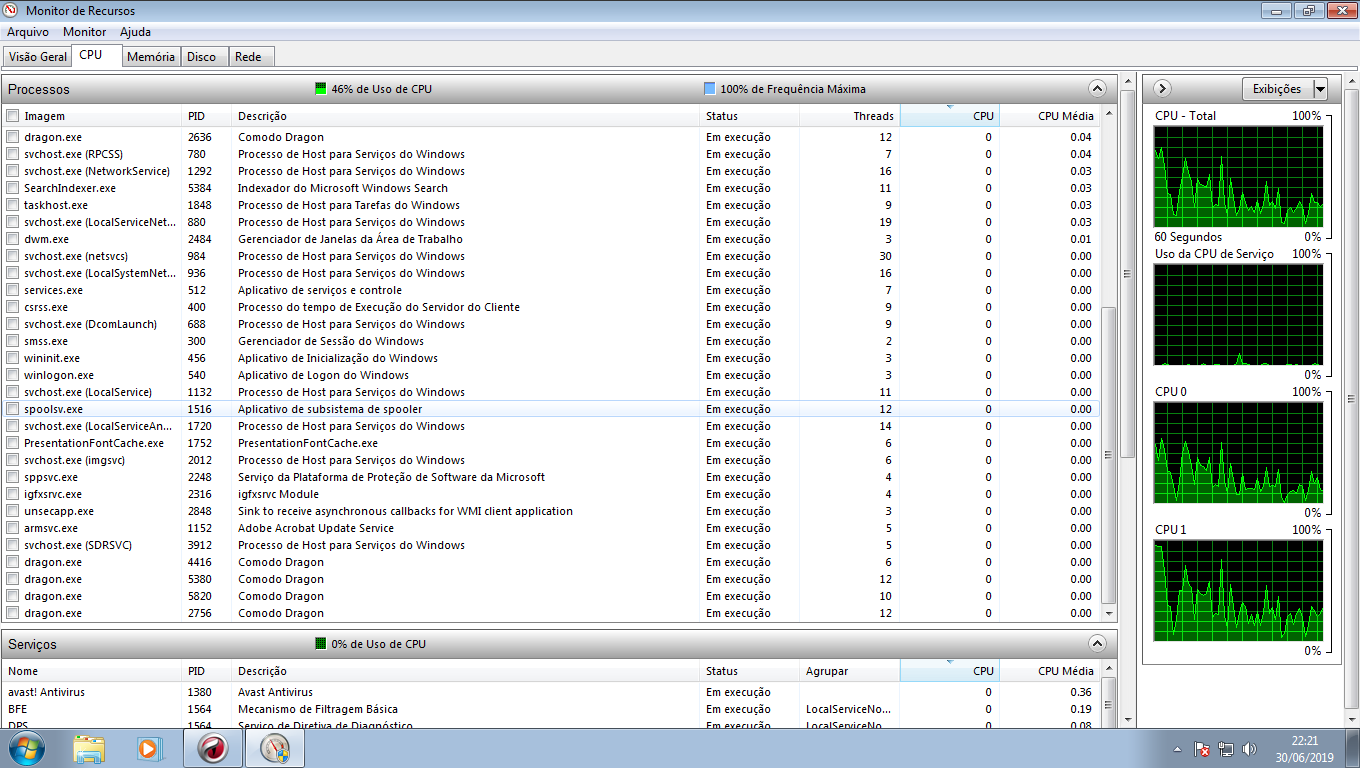Sort processes by Threads column header
The image size is (1360, 768).
pyautogui.click(x=849, y=116)
